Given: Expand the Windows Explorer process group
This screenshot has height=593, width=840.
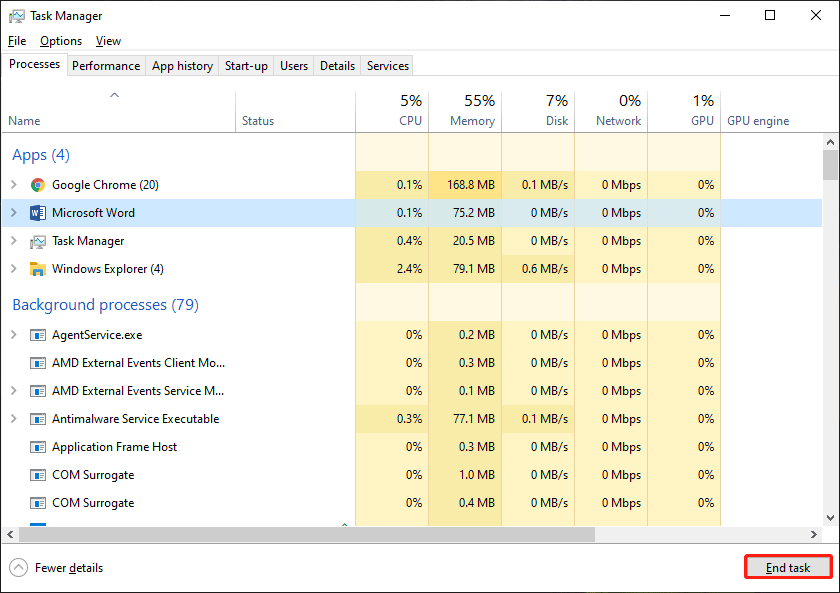Looking at the screenshot, I should point(14,268).
